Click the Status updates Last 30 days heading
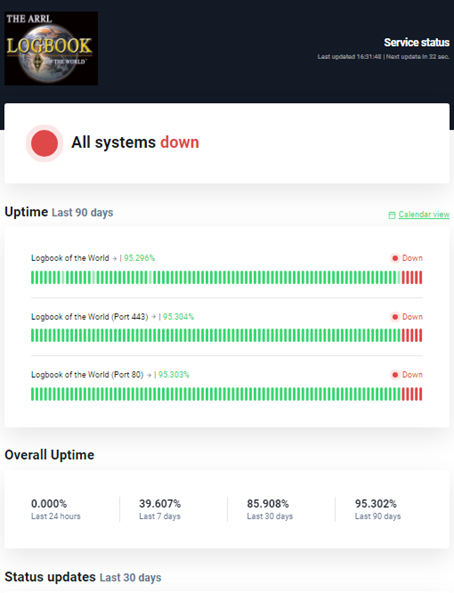Screen dimensions: 454x593 point(83,577)
